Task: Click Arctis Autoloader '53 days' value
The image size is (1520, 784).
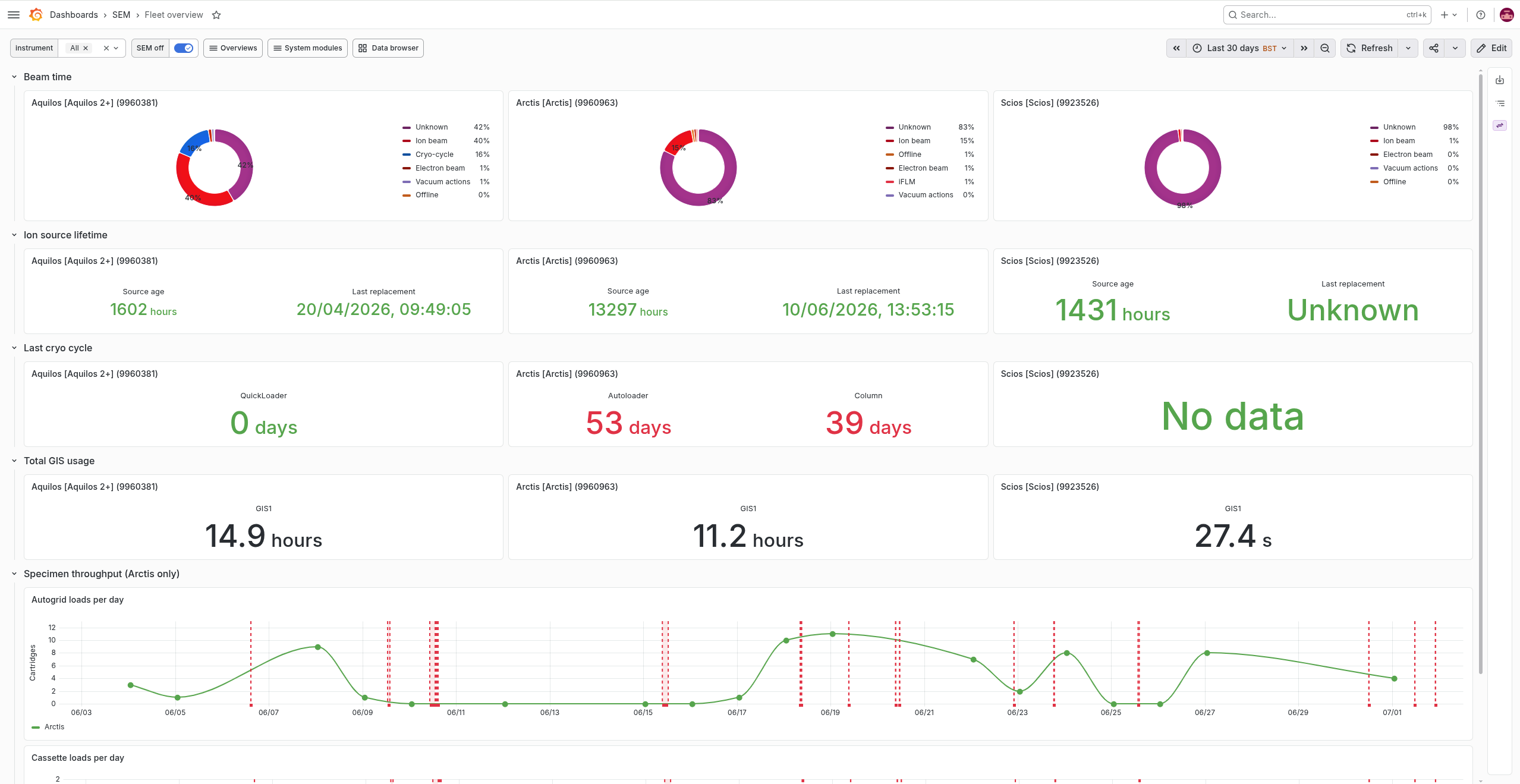Action: (x=628, y=423)
